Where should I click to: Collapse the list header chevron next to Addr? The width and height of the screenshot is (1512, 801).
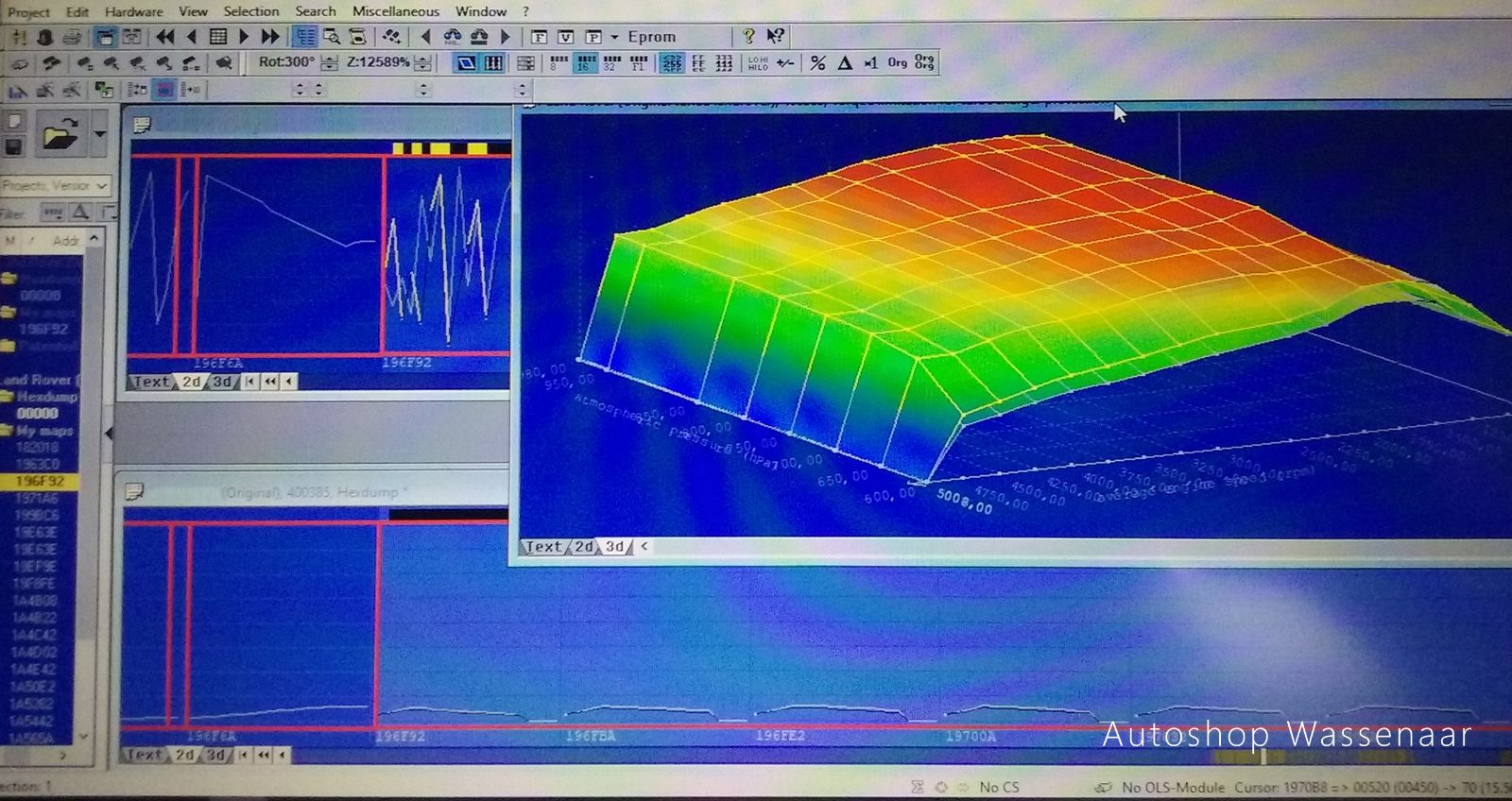point(94,240)
